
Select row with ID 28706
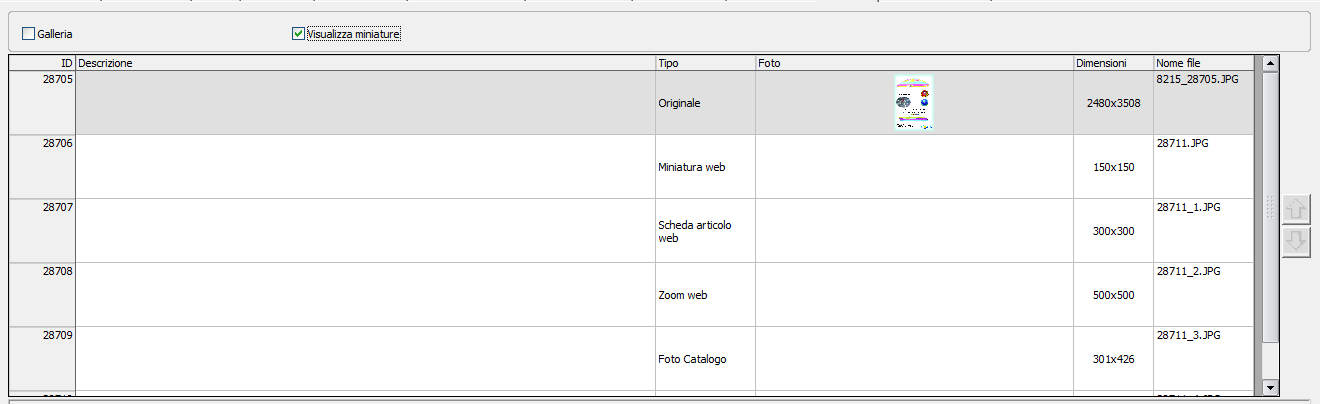[630, 167]
